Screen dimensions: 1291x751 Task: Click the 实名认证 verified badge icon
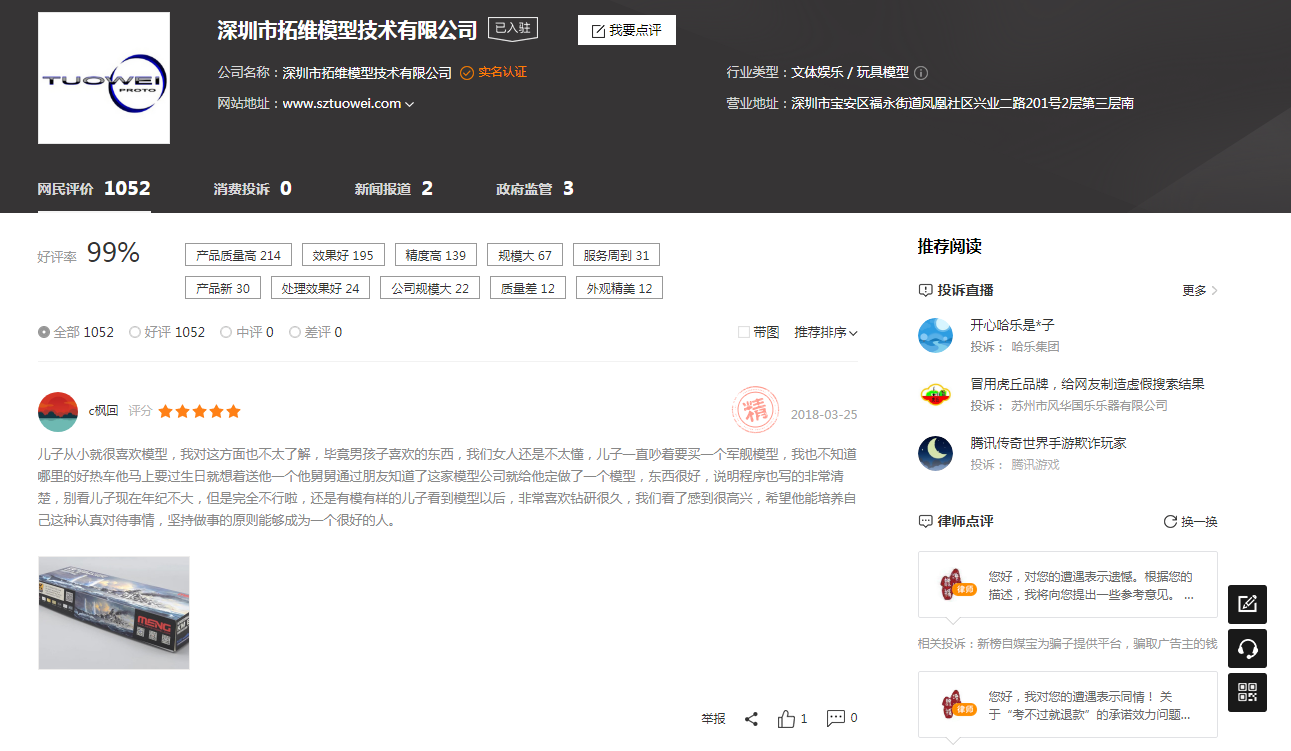pos(467,72)
